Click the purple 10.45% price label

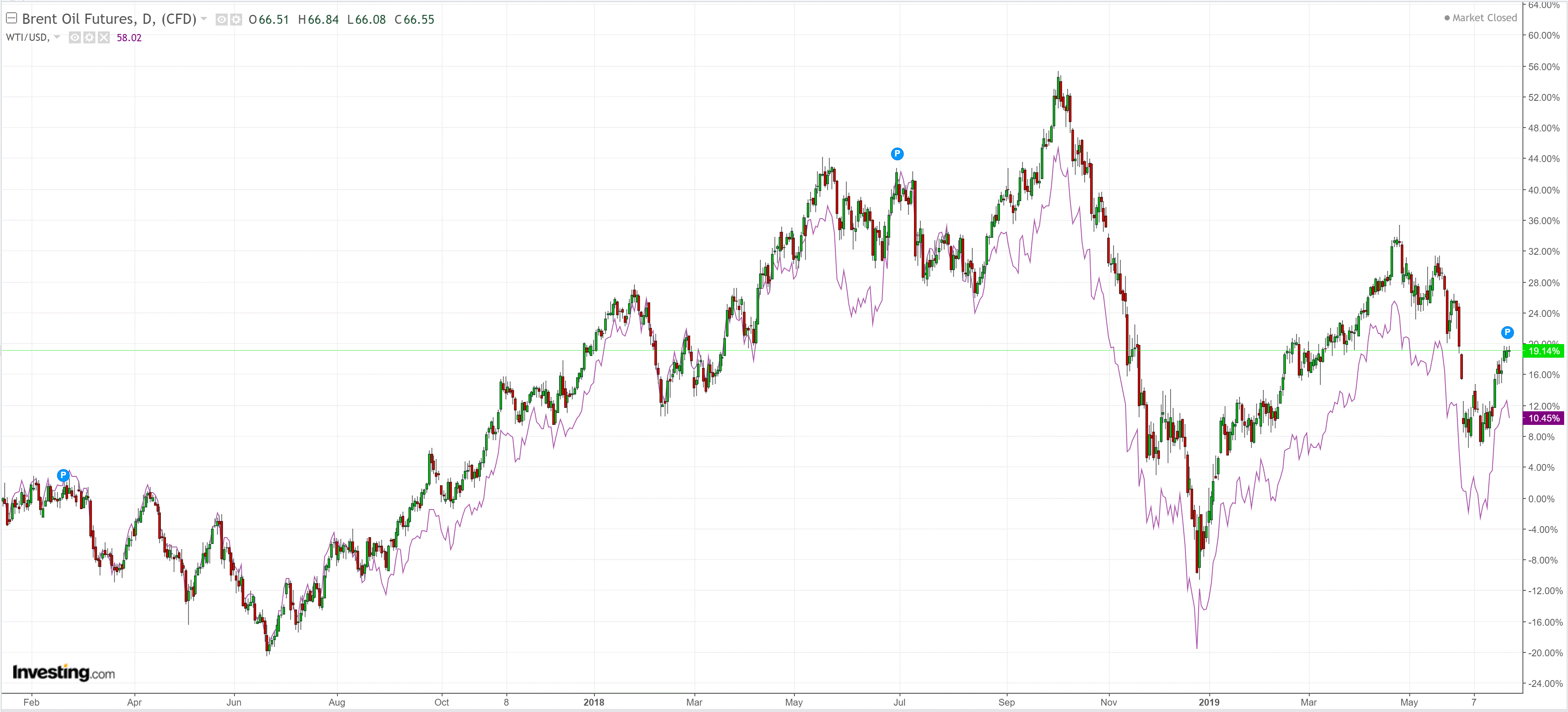1544,418
